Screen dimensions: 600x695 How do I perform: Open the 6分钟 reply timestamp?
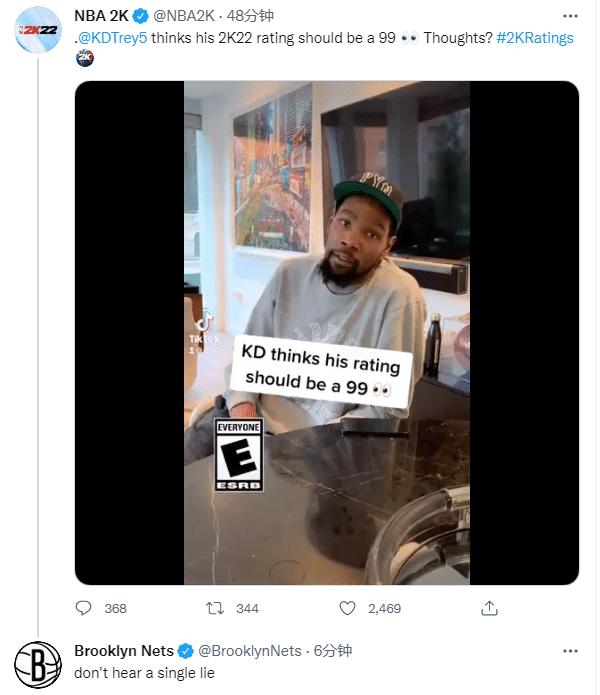(x=332, y=651)
